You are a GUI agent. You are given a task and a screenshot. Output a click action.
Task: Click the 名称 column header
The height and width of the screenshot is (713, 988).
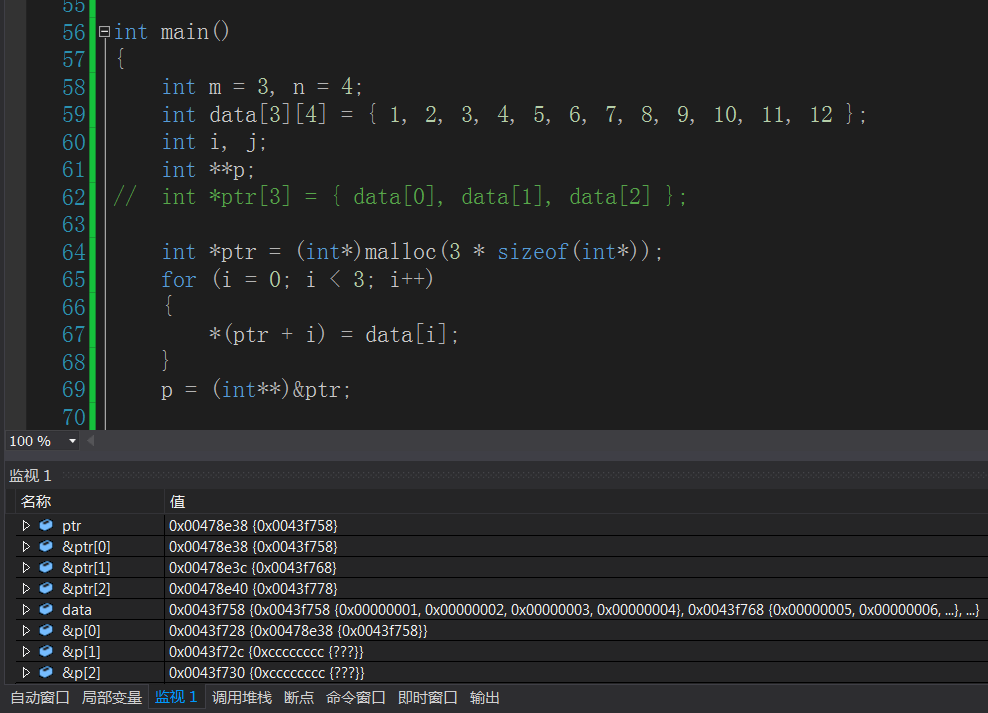(x=89, y=501)
